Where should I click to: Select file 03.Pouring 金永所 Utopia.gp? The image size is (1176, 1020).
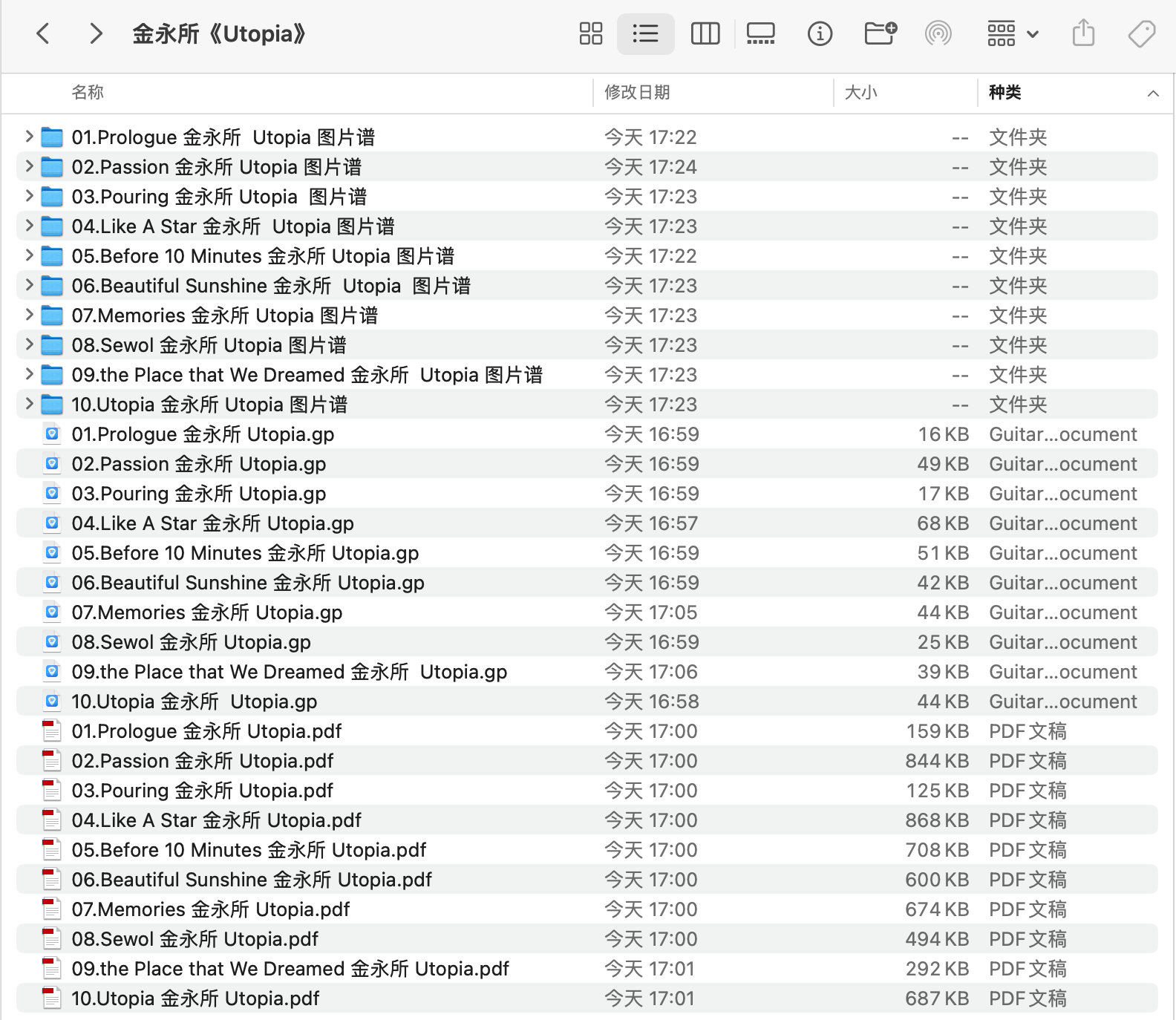click(x=199, y=494)
